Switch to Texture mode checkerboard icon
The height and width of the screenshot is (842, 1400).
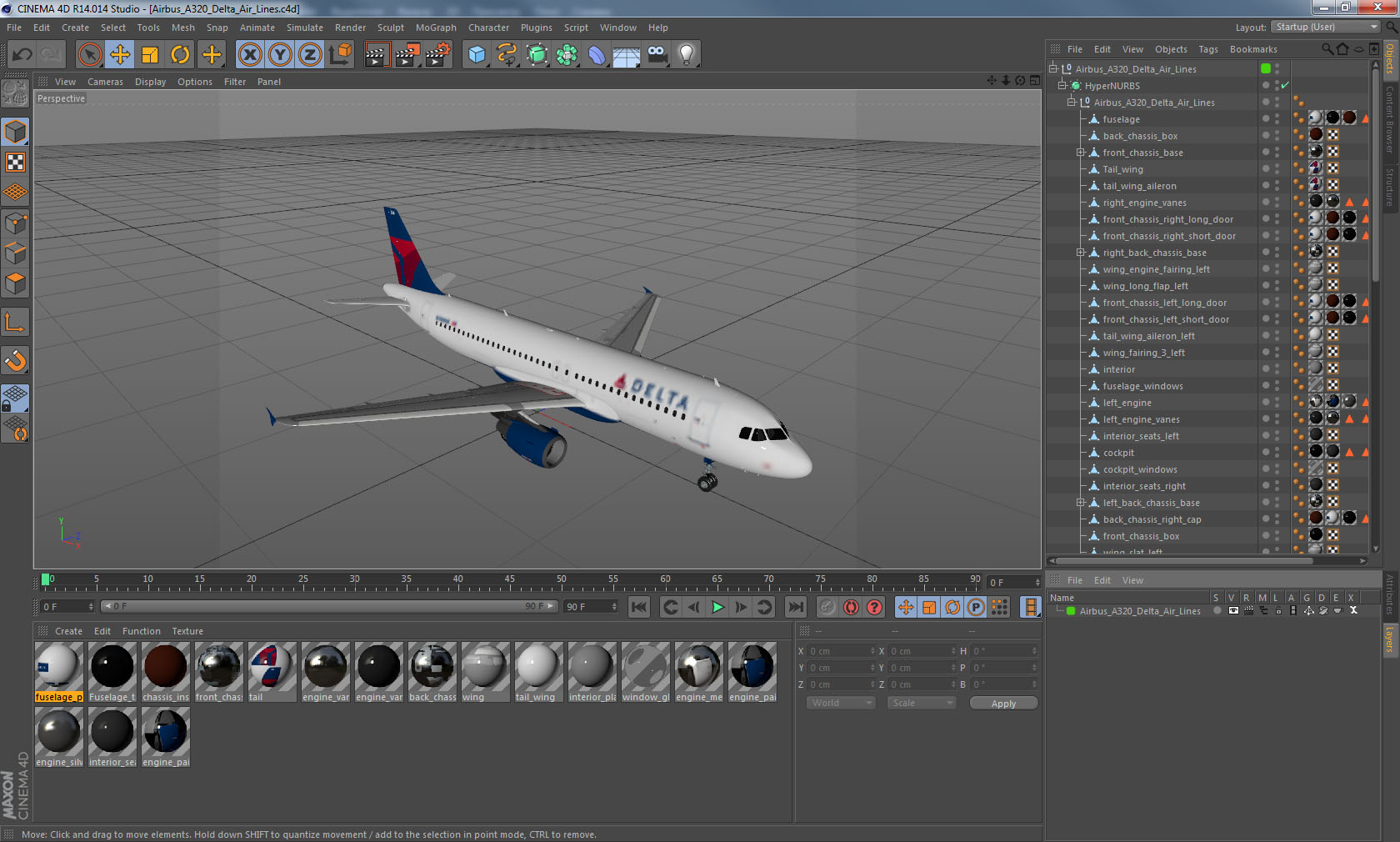click(x=16, y=162)
